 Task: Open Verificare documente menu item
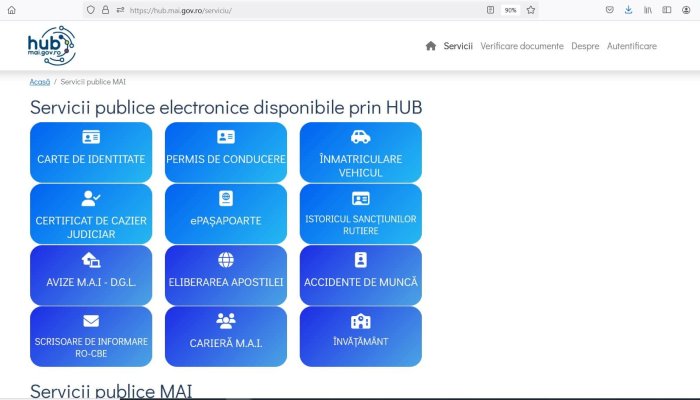[x=522, y=46]
